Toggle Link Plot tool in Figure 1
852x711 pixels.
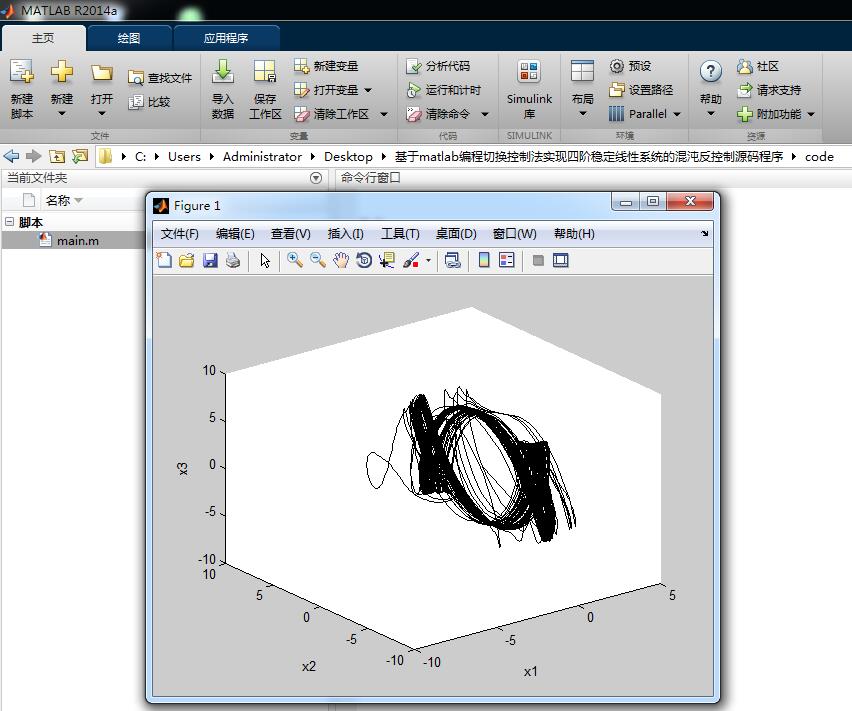click(x=452, y=260)
